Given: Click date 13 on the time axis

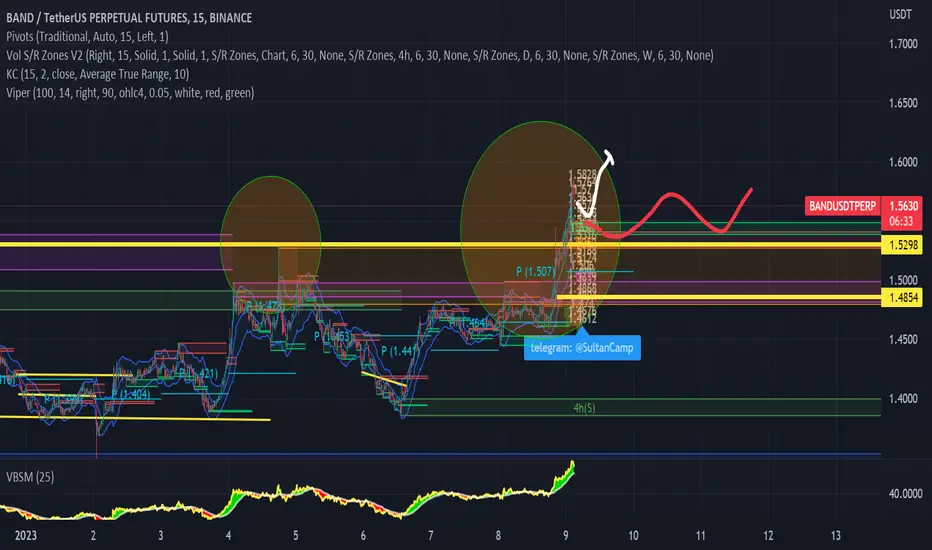Looking at the screenshot, I should pos(836,536).
